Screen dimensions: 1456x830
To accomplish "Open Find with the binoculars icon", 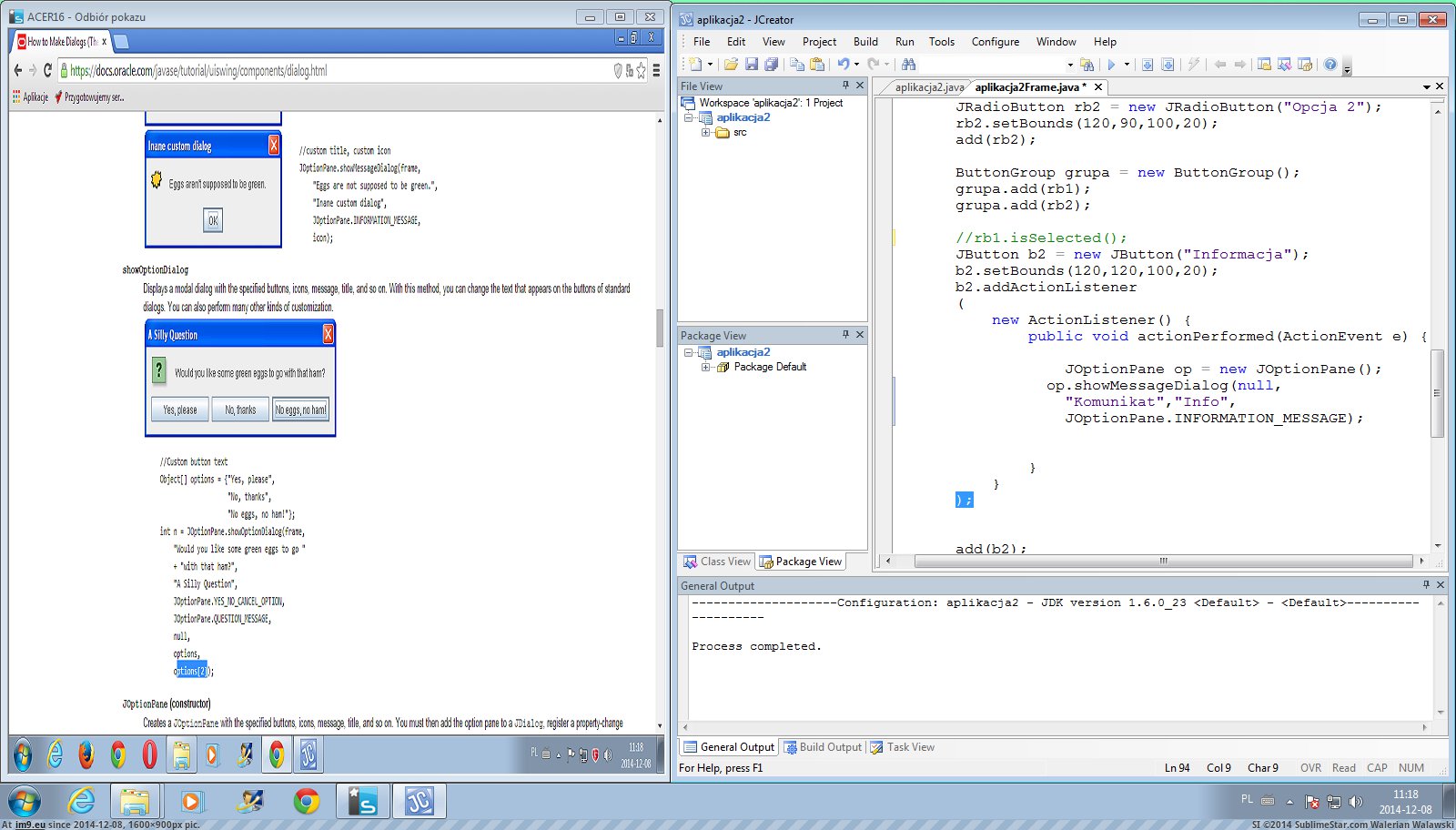I will point(908,64).
